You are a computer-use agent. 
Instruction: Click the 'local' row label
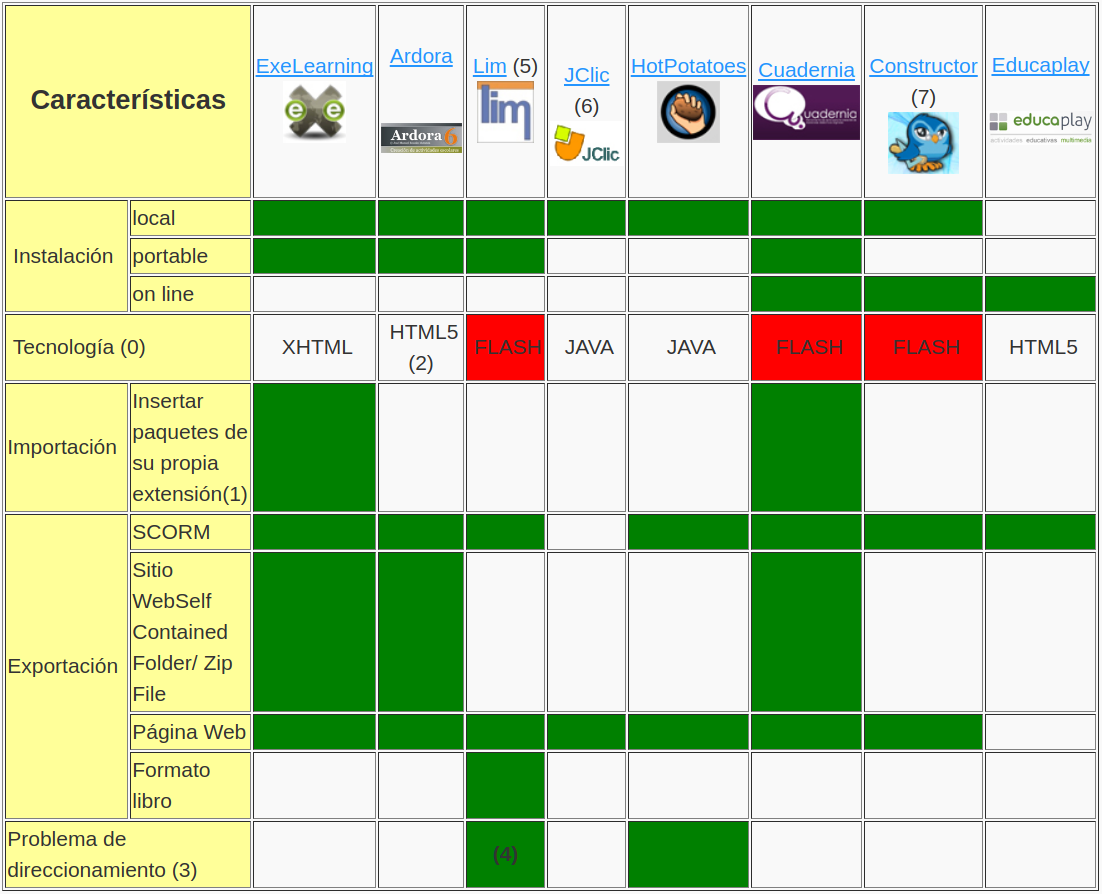(x=190, y=218)
